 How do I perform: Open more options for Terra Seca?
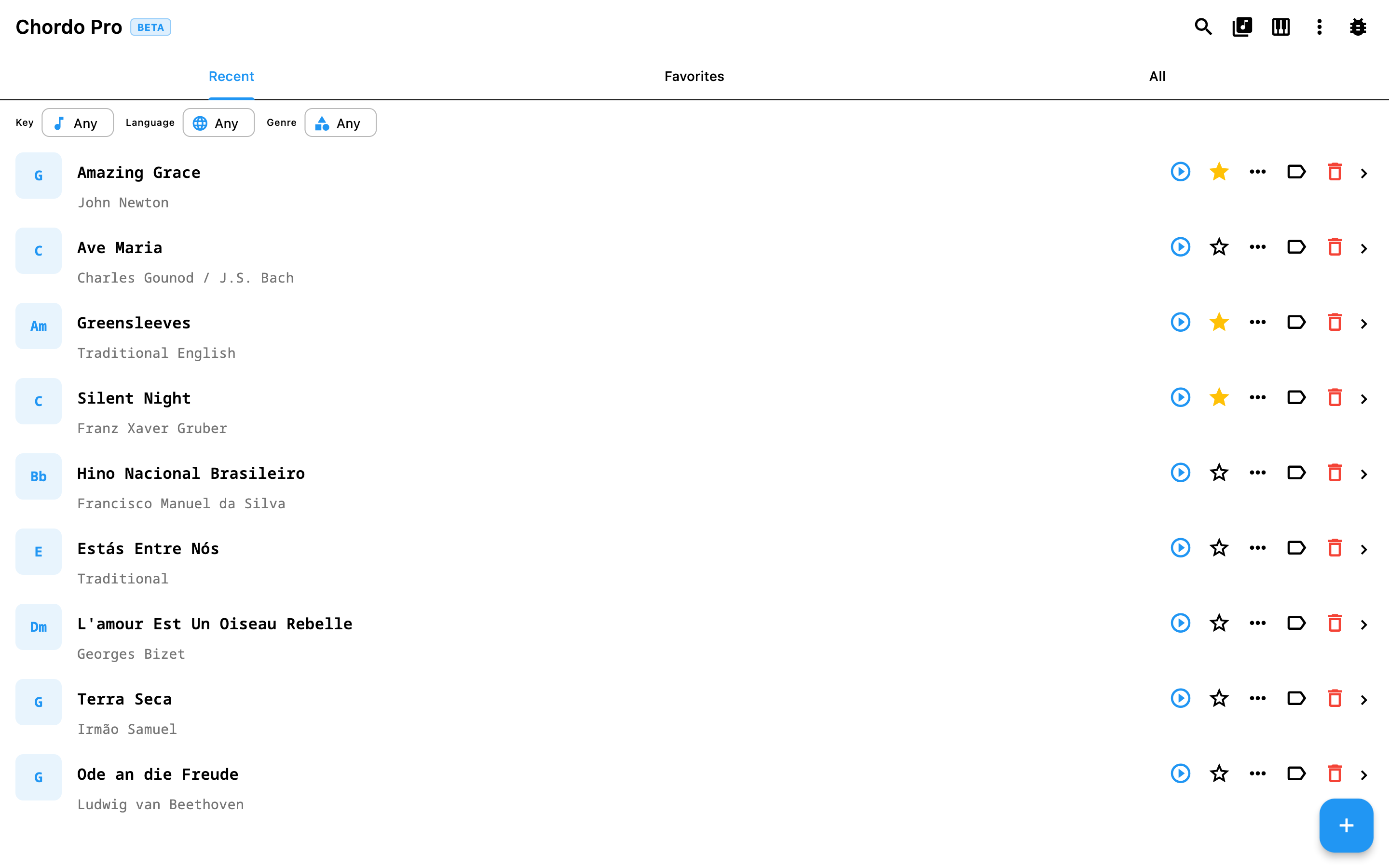click(1257, 698)
